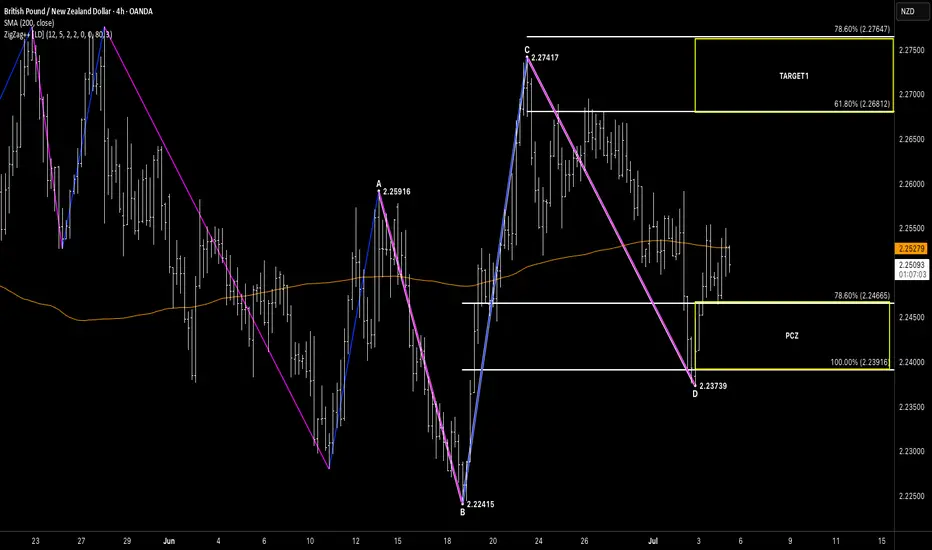
Task: Click the 2.23000 price axis label
Action: tap(911, 451)
